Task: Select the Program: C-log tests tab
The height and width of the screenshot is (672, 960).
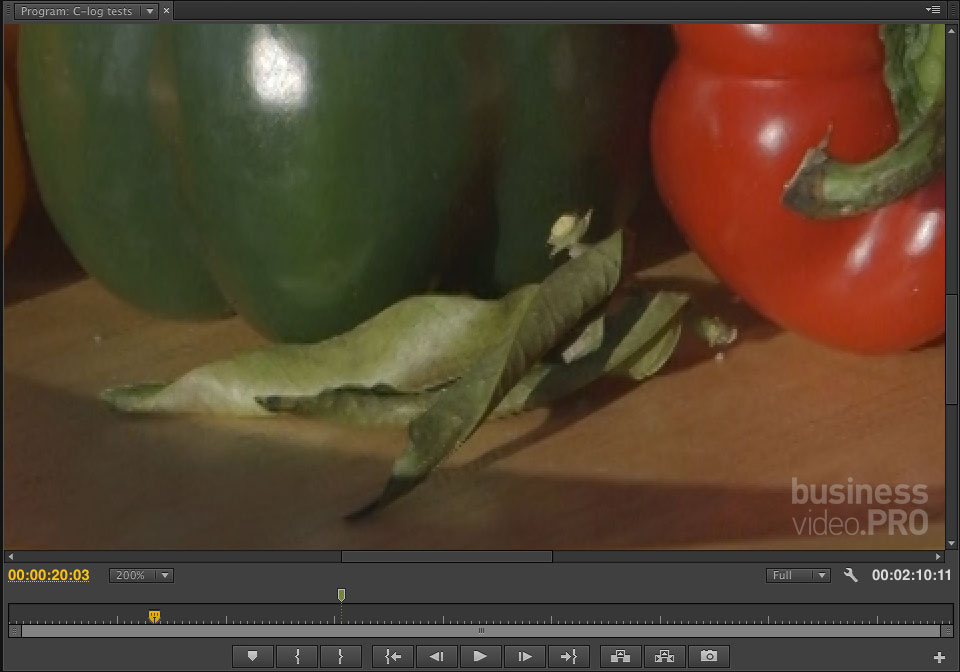Action: tap(77, 11)
